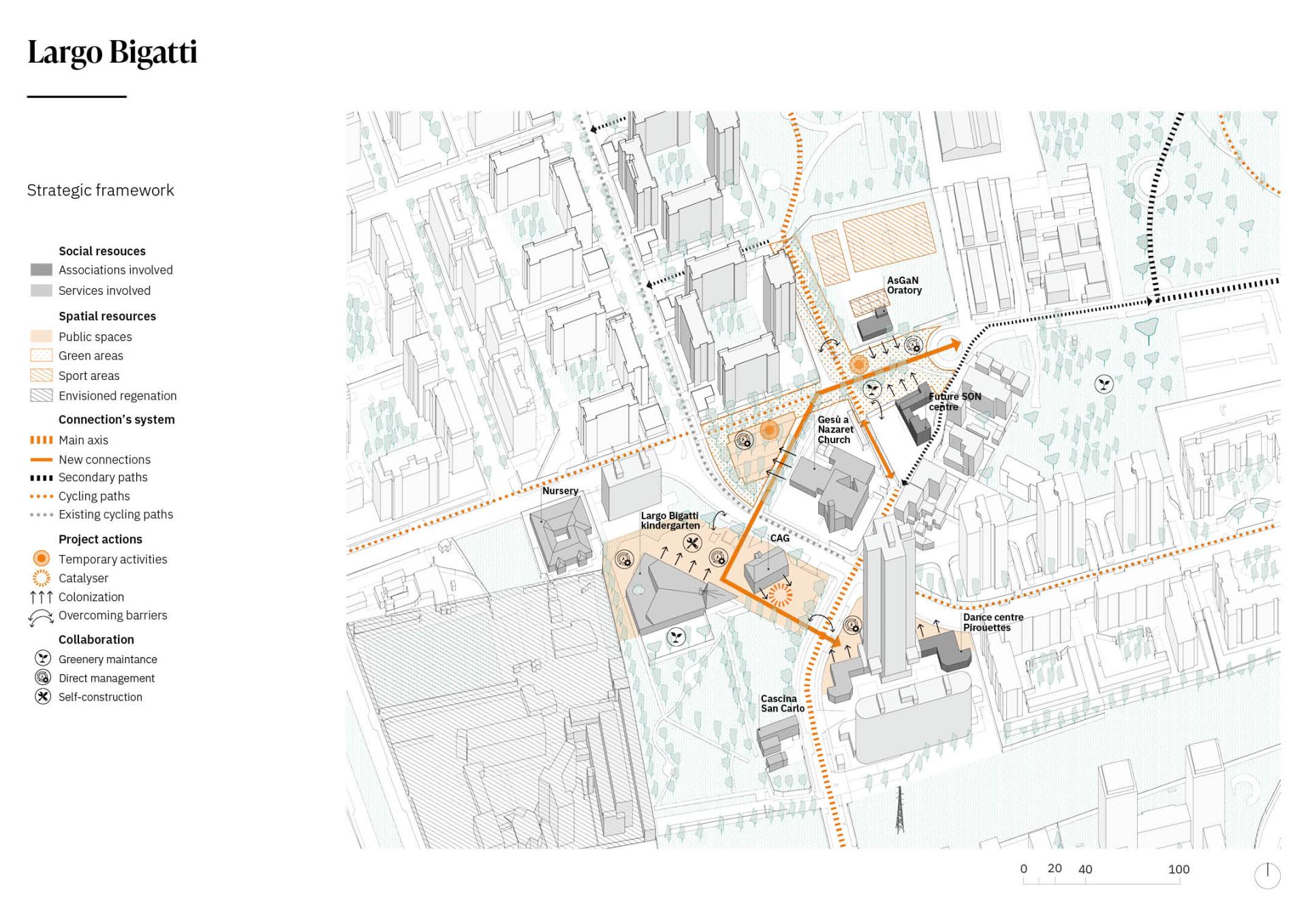This screenshot has height=924, width=1308.
Task: Click the Public spaces peach swatch
Action: click(x=42, y=336)
